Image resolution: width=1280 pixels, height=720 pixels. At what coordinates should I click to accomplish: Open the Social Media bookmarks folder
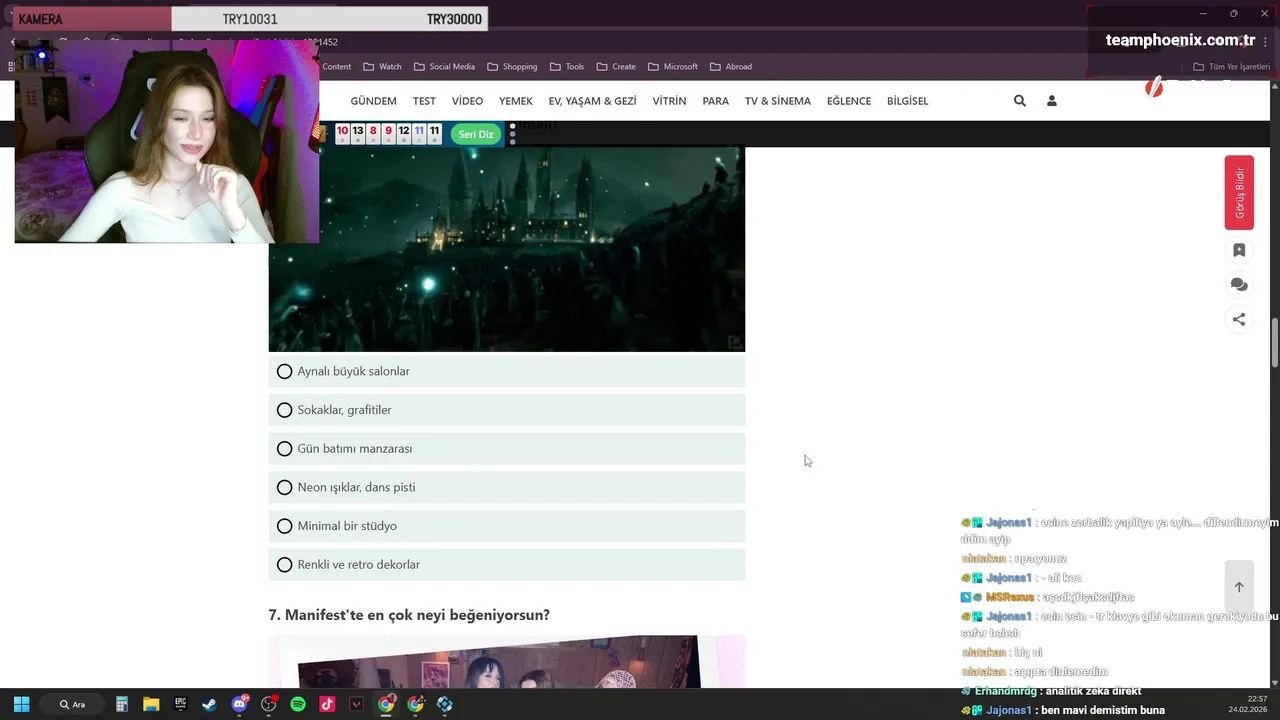tap(444, 67)
